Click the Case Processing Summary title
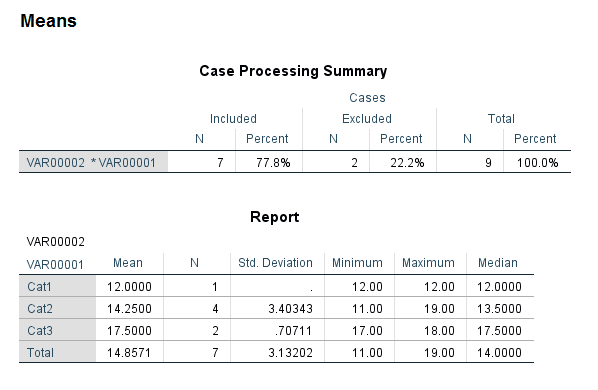Screen dimensions: 598x390 pos(293,71)
